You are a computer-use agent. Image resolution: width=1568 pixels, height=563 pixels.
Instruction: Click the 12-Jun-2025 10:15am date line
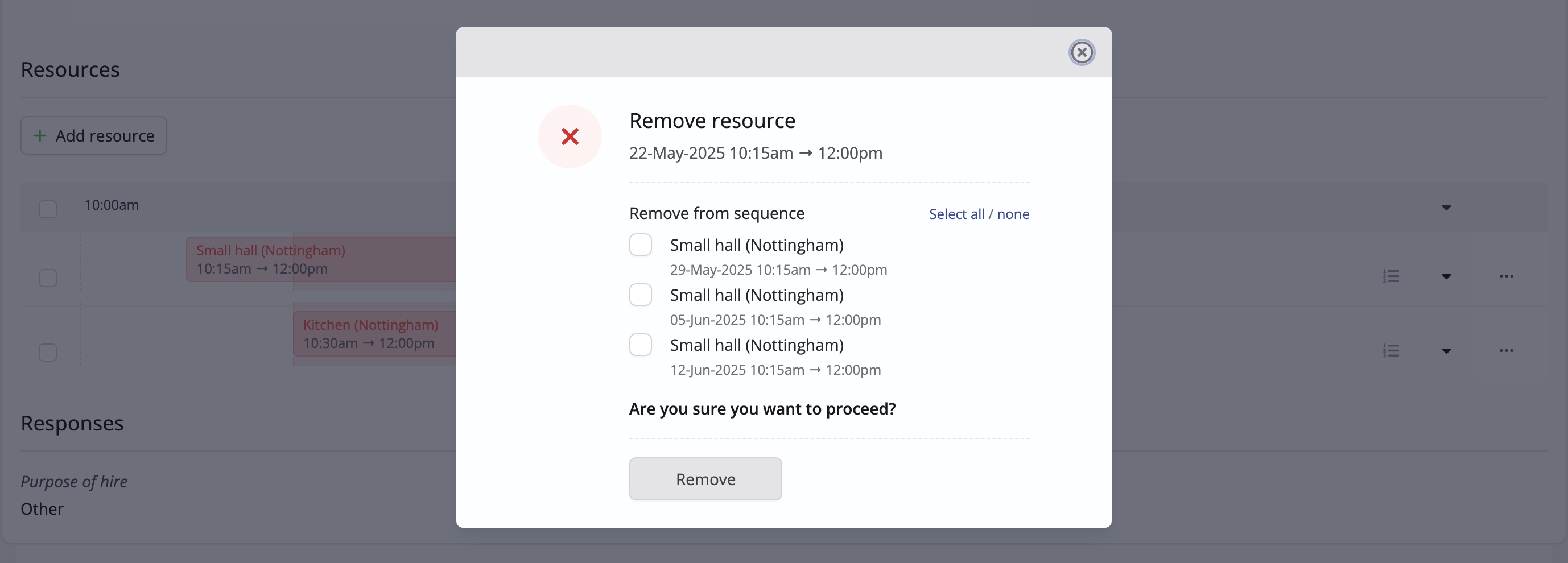point(775,370)
